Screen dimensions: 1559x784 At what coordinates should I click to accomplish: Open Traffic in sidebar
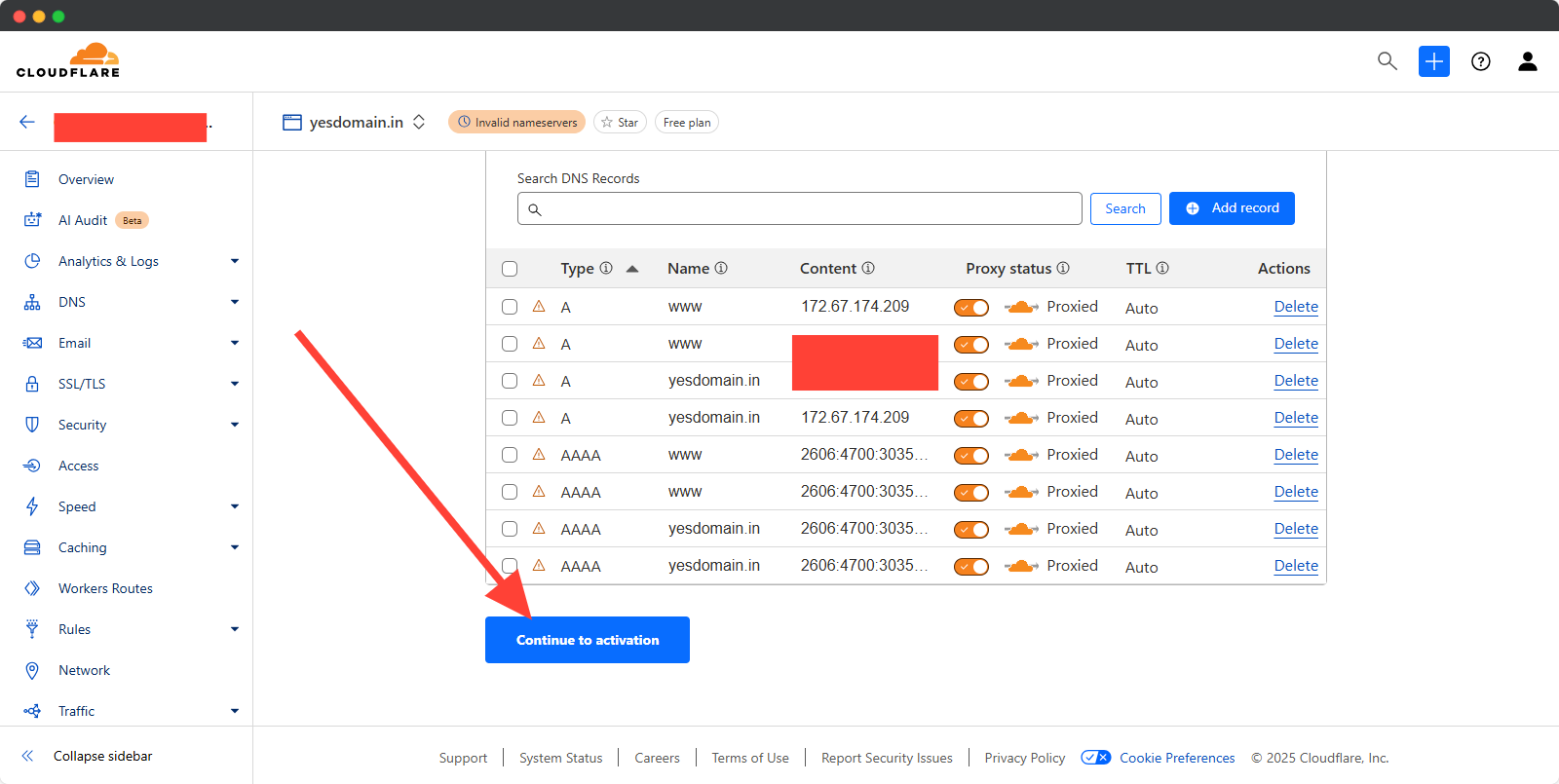pos(76,711)
